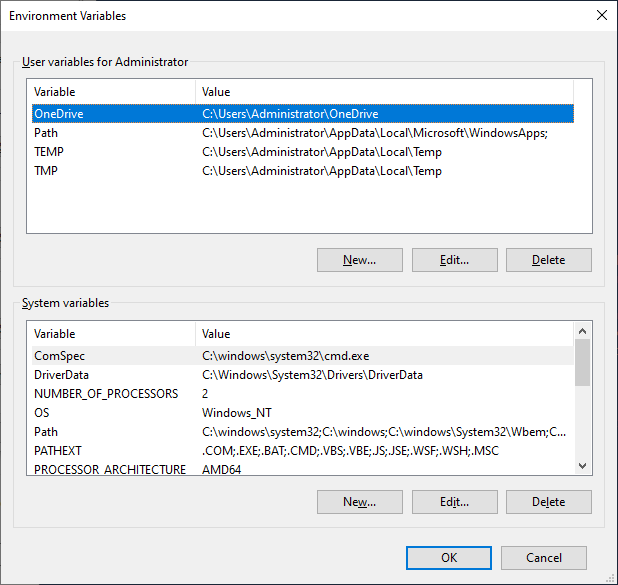Create a new system variable with New...
Screen dimensions: 618x585
[x=359, y=502]
